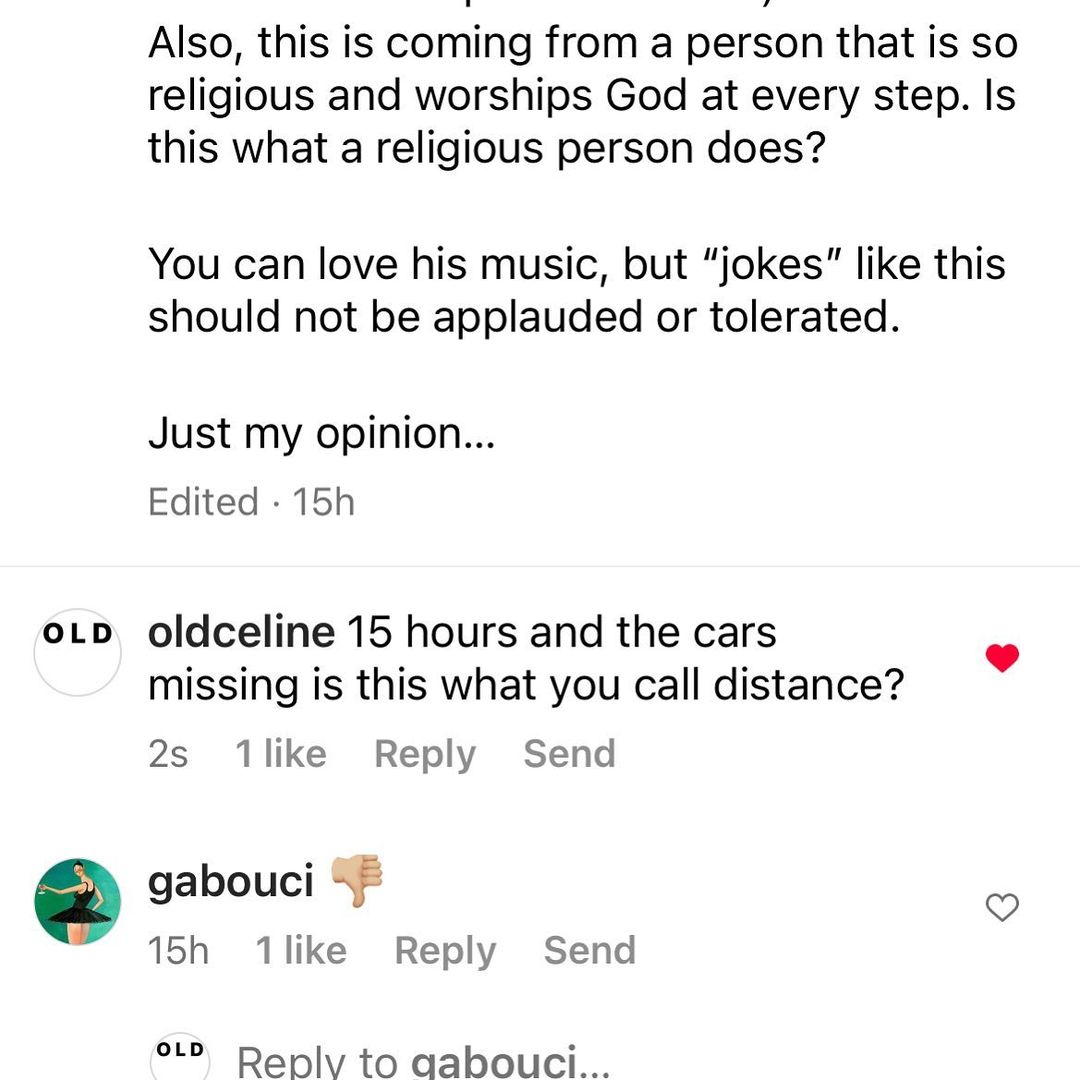1080x1080 pixels.
Task: Tap the 'Edited · 15h' label
Action: click(251, 502)
